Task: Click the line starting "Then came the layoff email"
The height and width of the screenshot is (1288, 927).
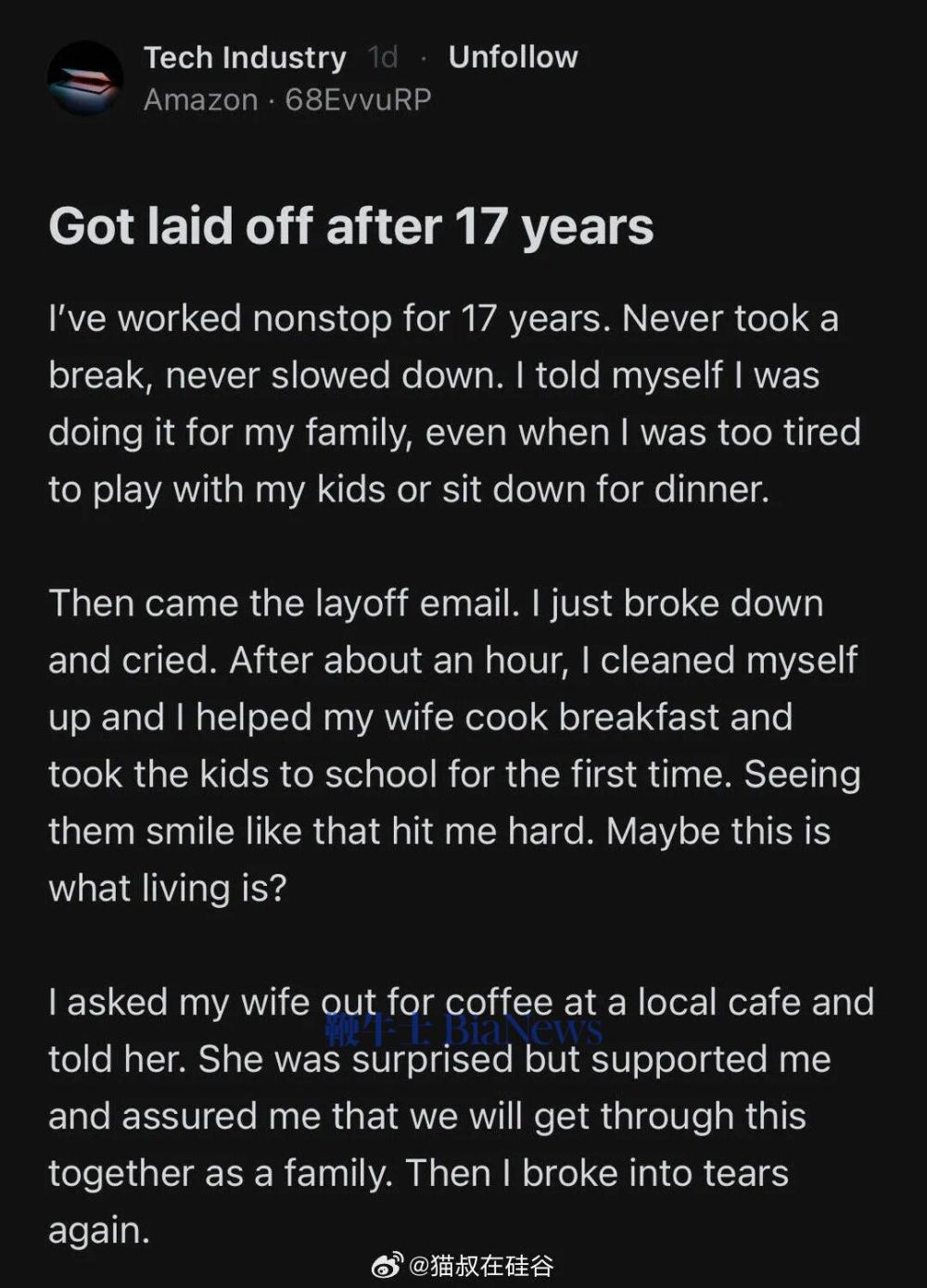Action: [436, 603]
